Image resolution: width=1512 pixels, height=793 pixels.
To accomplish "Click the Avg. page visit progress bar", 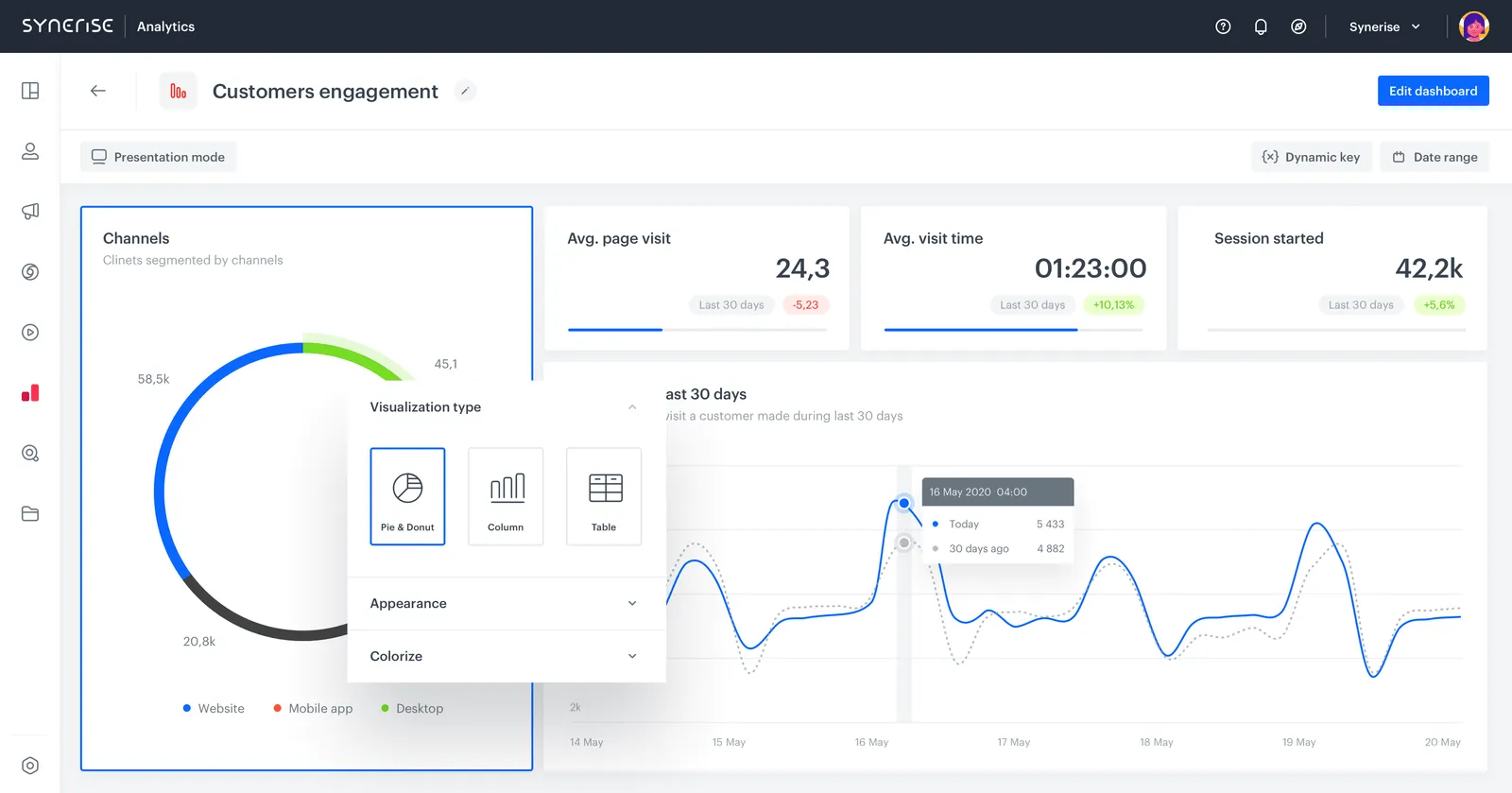I will (x=696, y=330).
